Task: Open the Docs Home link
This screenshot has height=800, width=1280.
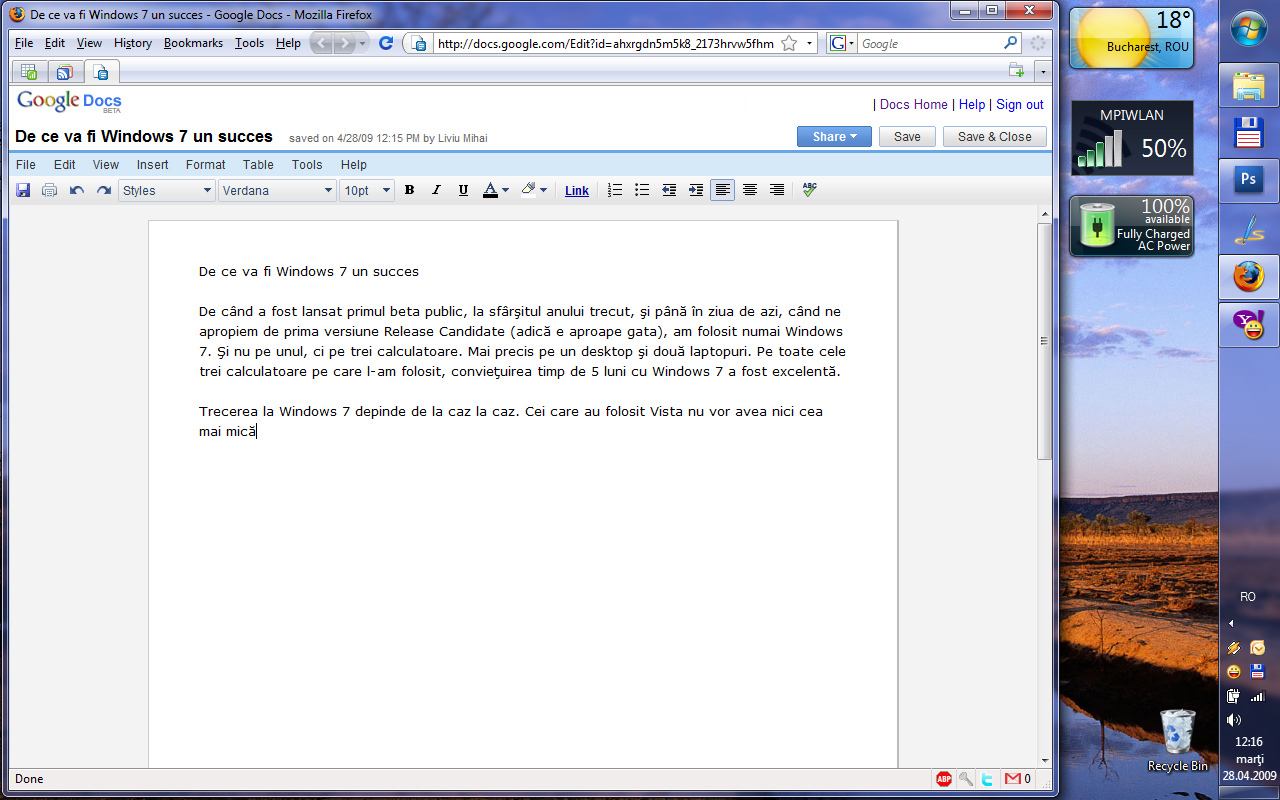Action: 913,104
